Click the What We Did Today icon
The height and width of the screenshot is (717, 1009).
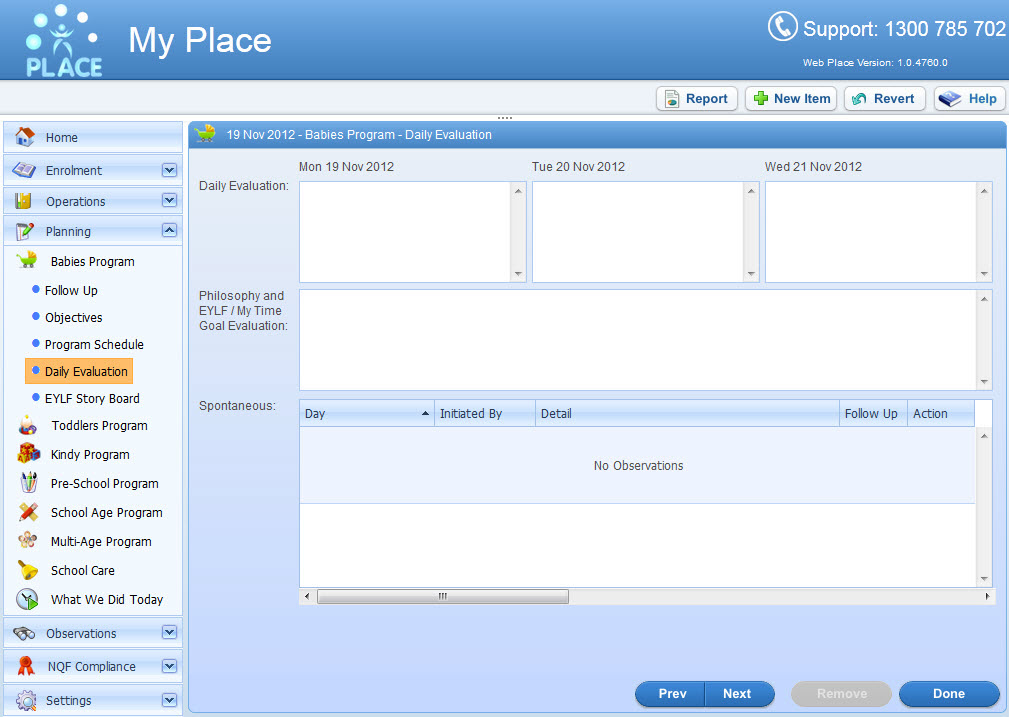pos(28,599)
